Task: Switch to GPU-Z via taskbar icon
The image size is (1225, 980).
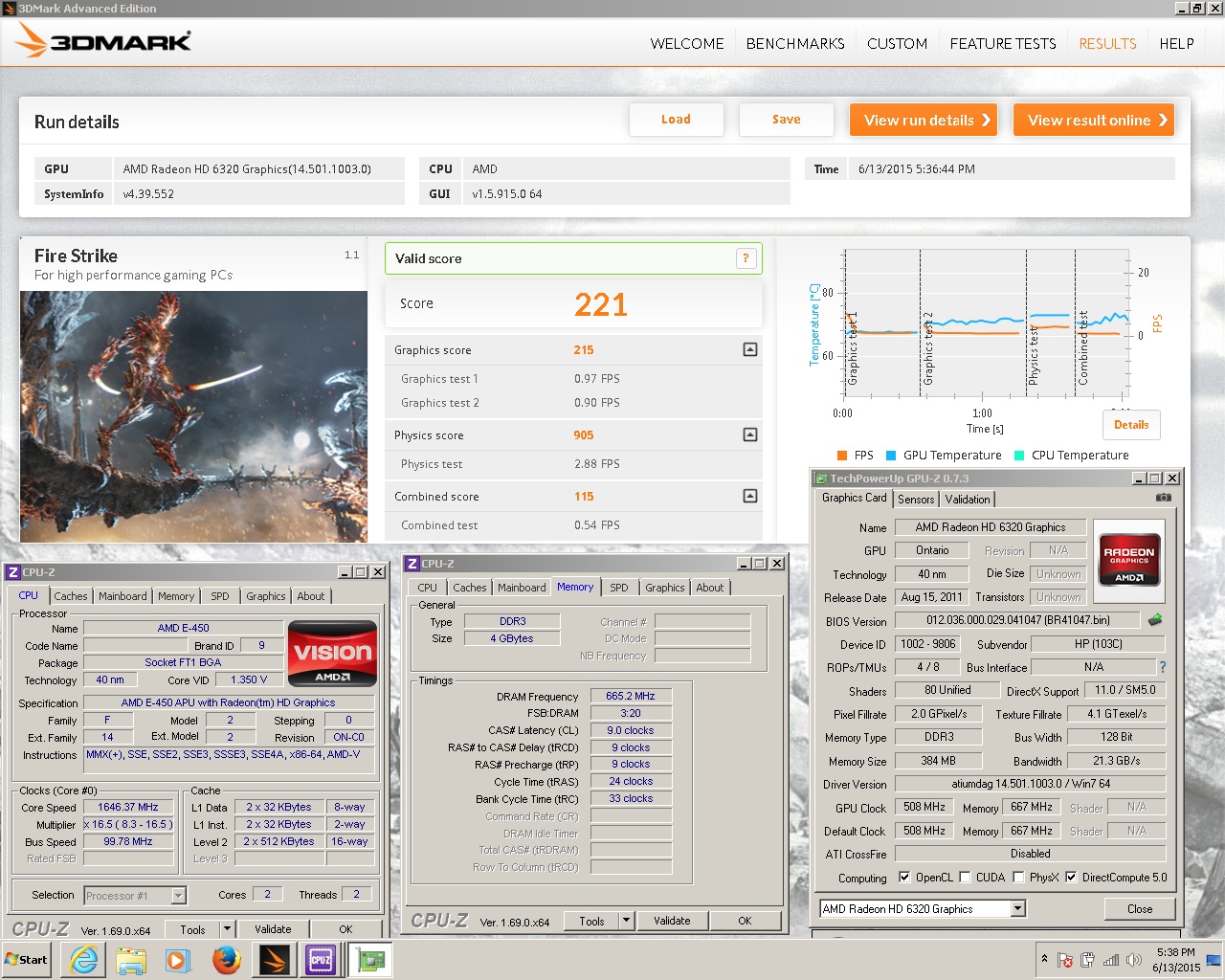Action: [x=370, y=960]
